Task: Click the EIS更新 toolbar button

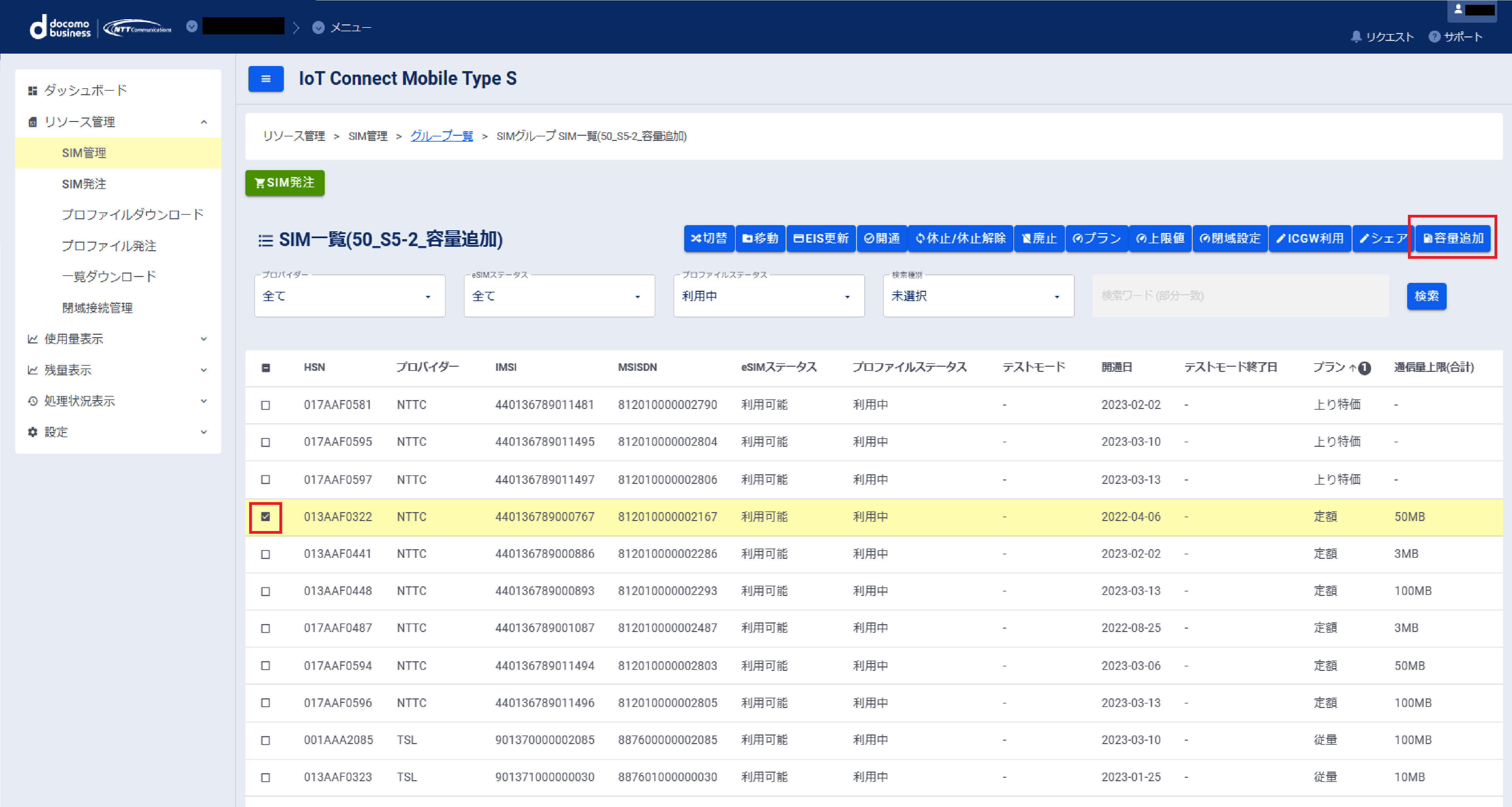Action: pos(821,238)
